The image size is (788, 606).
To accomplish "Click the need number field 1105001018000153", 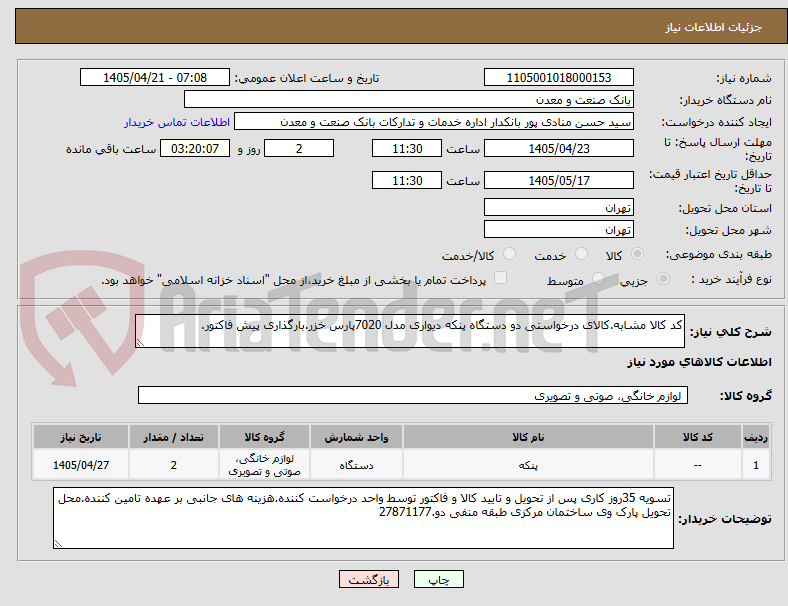I will pos(558,78).
